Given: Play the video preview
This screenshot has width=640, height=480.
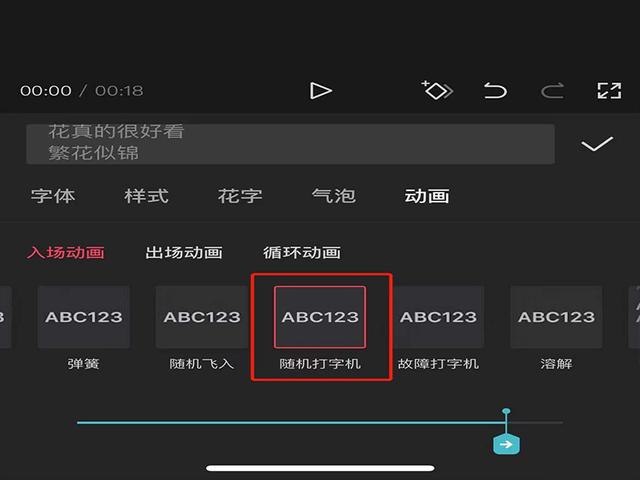Looking at the screenshot, I should 320,91.
